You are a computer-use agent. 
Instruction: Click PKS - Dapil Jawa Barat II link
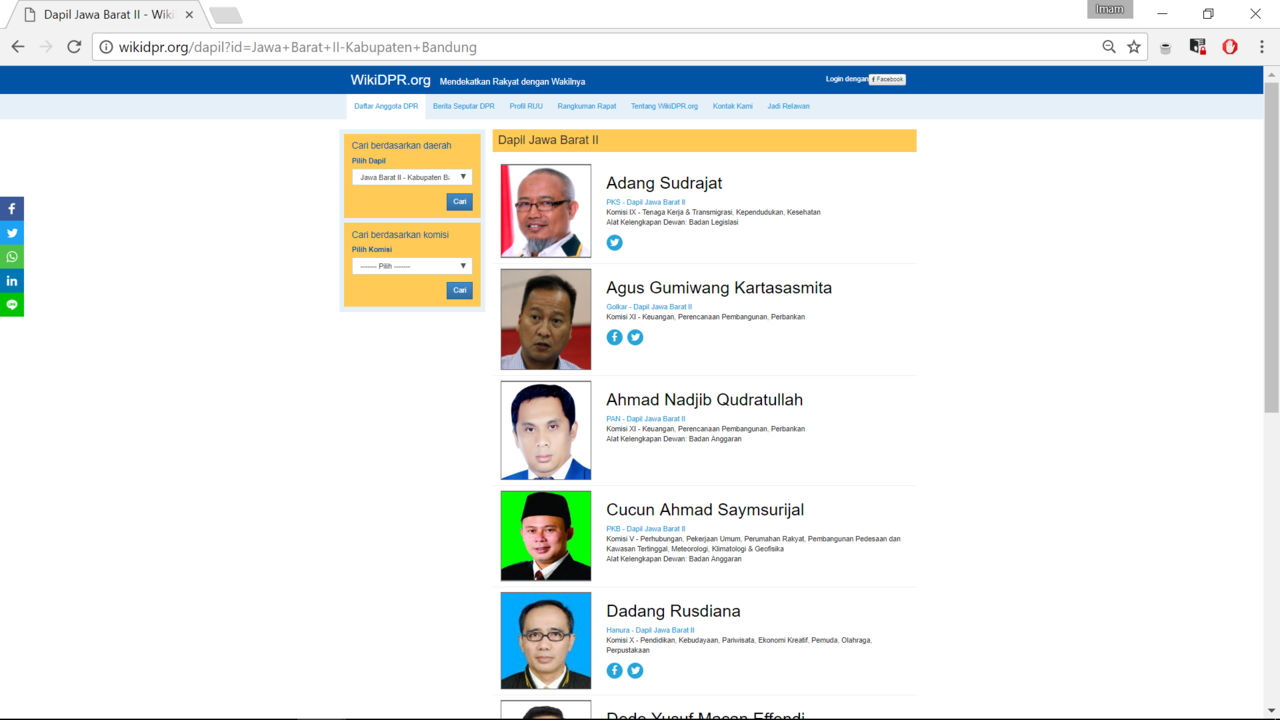[646, 202]
